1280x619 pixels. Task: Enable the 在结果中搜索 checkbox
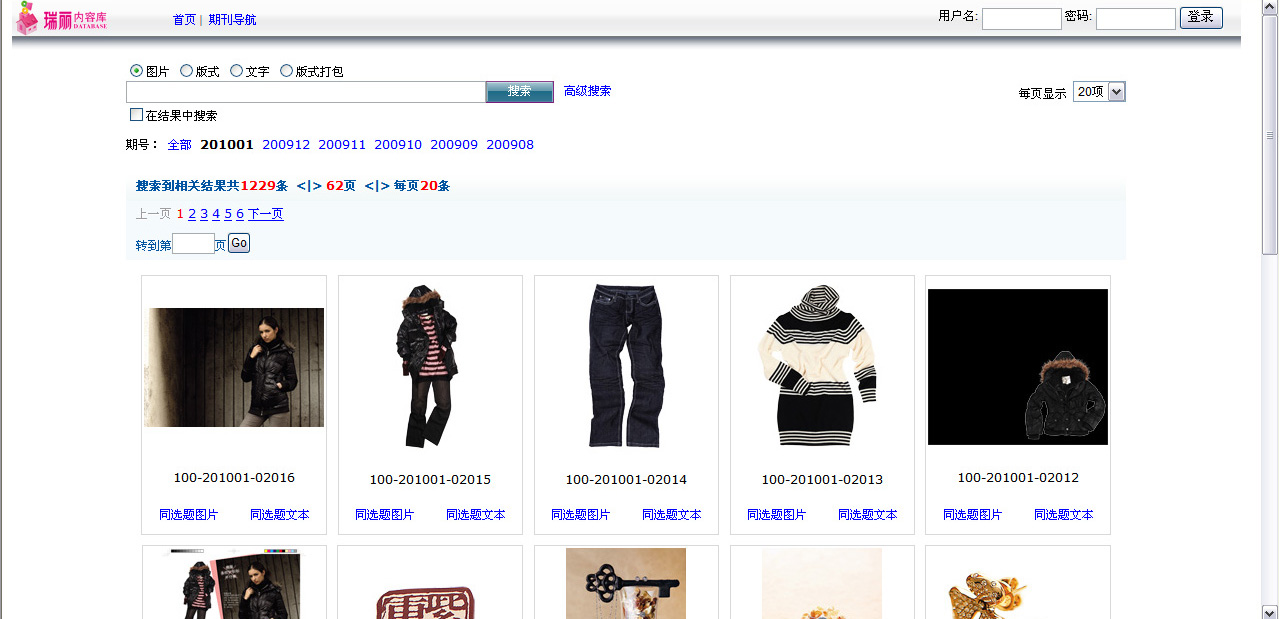tap(137, 115)
